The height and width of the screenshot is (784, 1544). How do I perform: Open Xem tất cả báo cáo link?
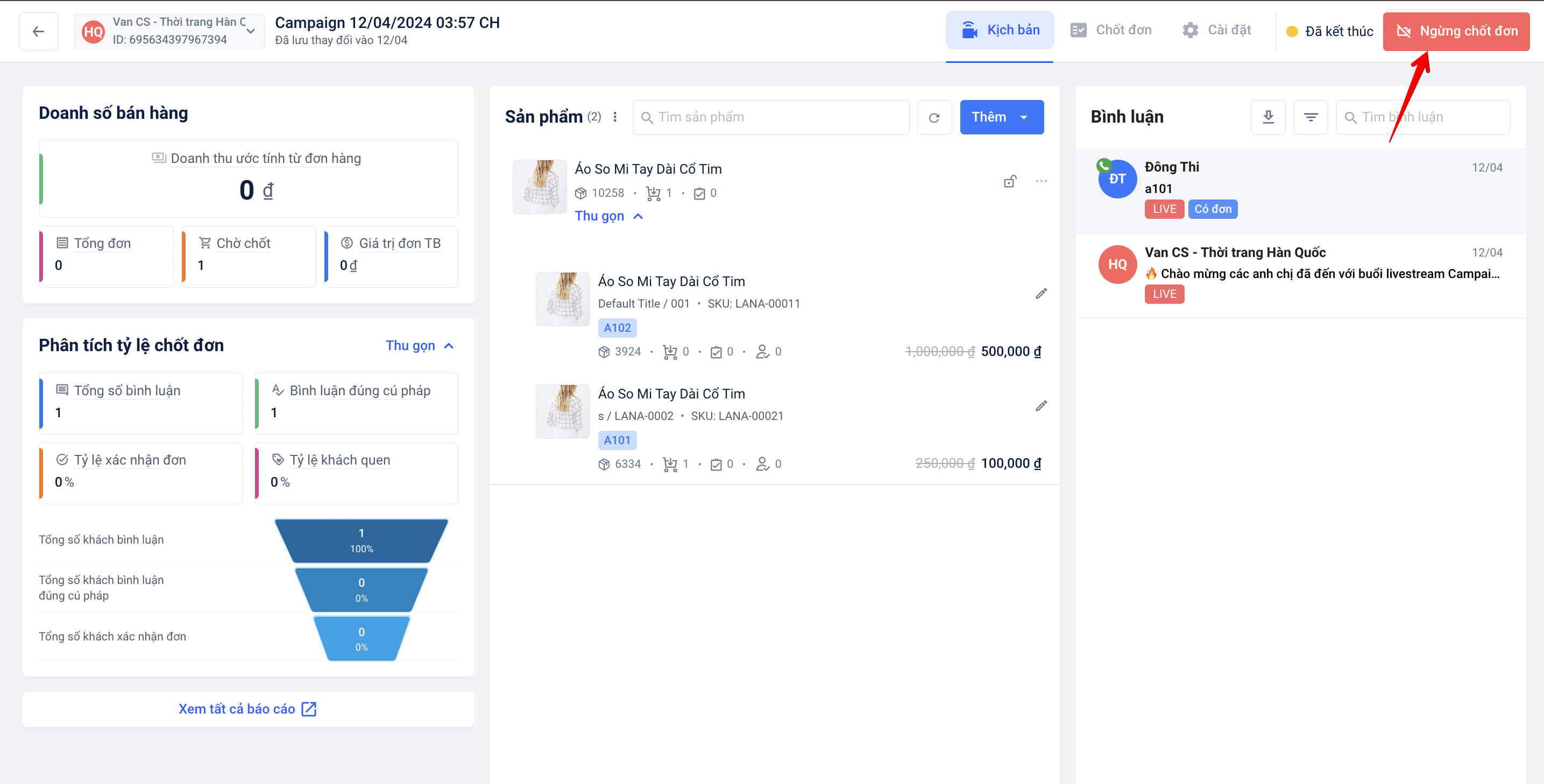pos(247,709)
